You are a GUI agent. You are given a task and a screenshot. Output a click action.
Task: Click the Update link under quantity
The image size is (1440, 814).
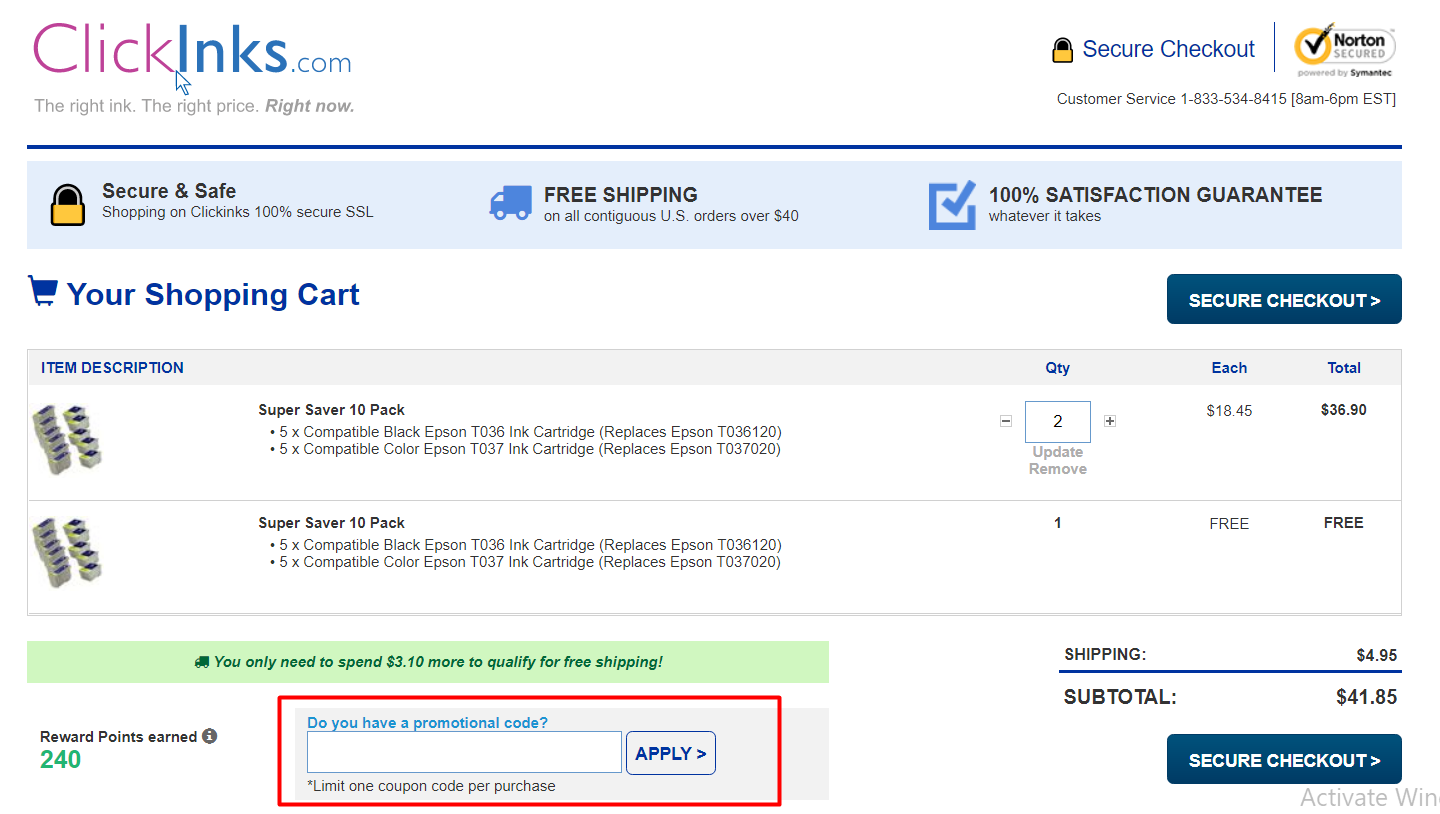pyautogui.click(x=1058, y=452)
